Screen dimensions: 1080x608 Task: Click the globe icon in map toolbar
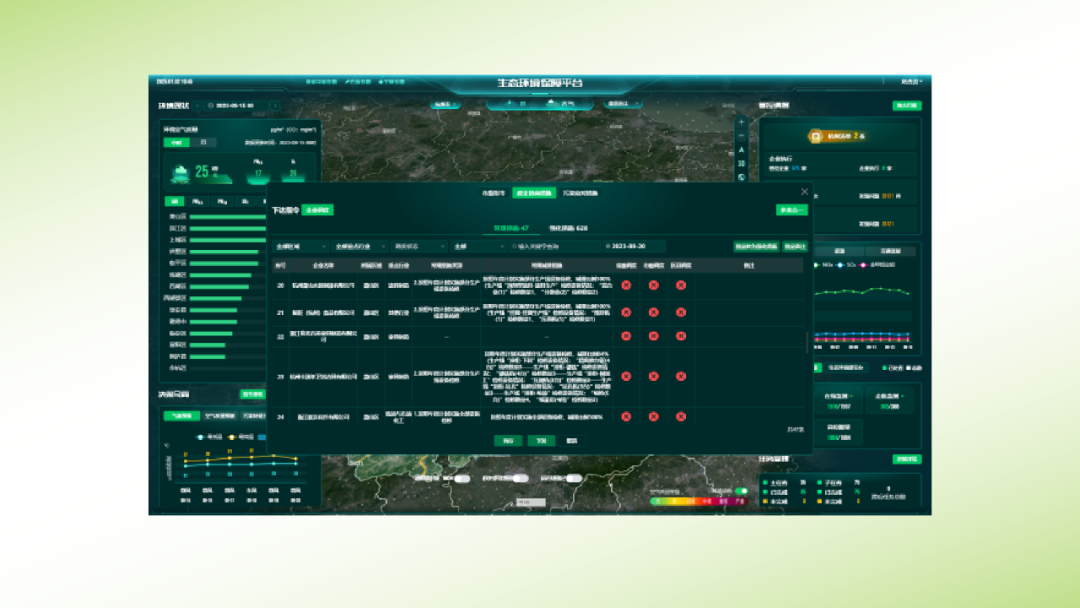click(x=741, y=177)
